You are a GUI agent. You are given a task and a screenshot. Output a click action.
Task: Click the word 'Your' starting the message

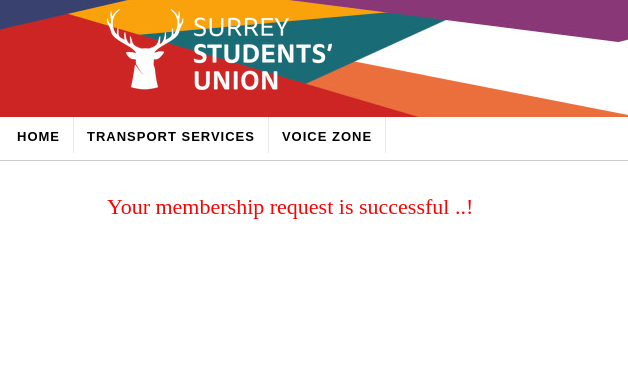point(129,207)
